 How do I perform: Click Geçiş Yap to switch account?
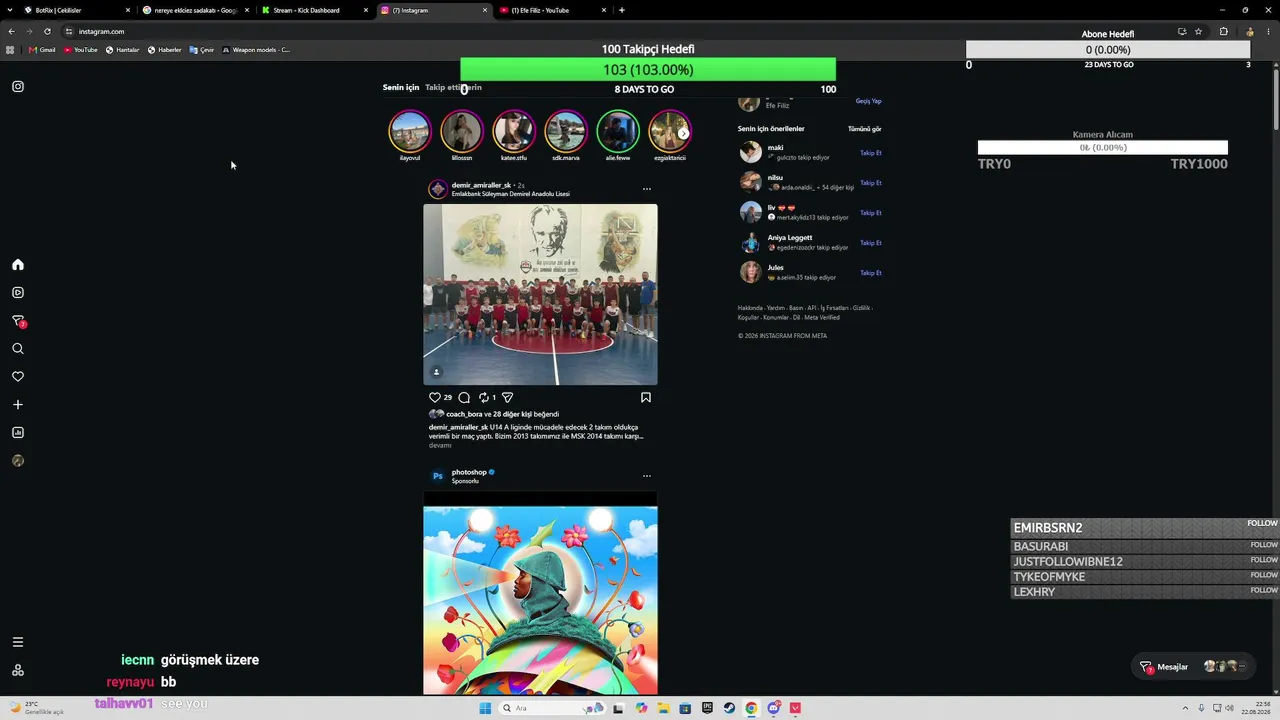(x=868, y=101)
